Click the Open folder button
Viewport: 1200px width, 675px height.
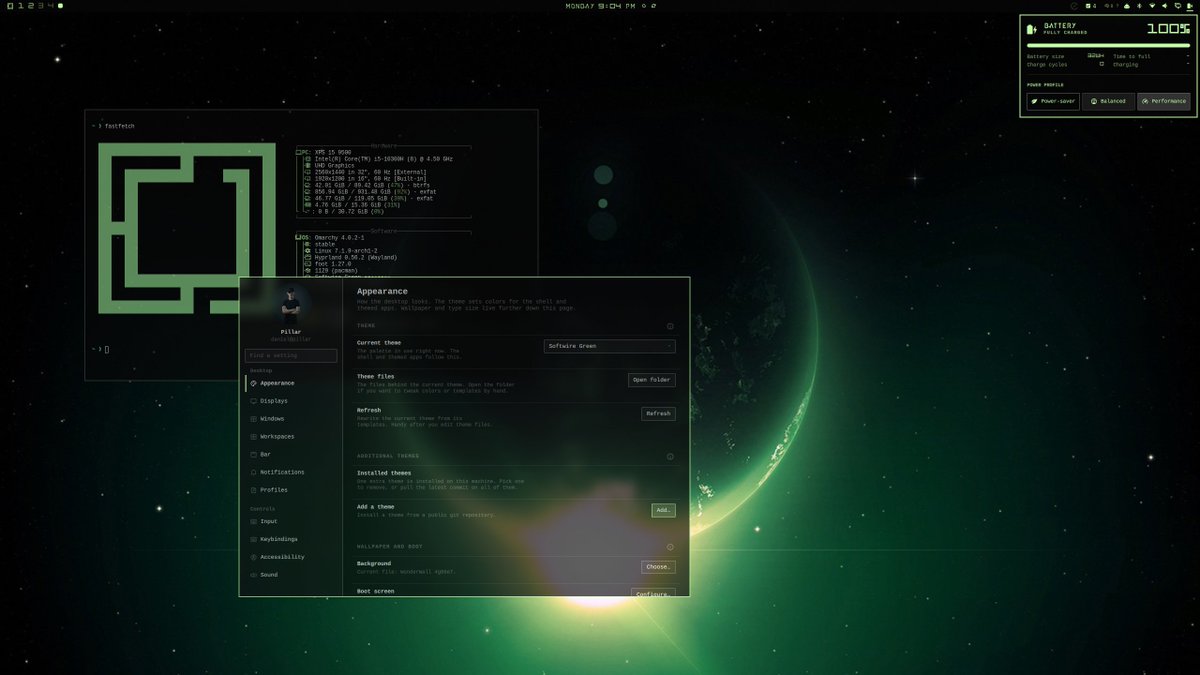(652, 380)
